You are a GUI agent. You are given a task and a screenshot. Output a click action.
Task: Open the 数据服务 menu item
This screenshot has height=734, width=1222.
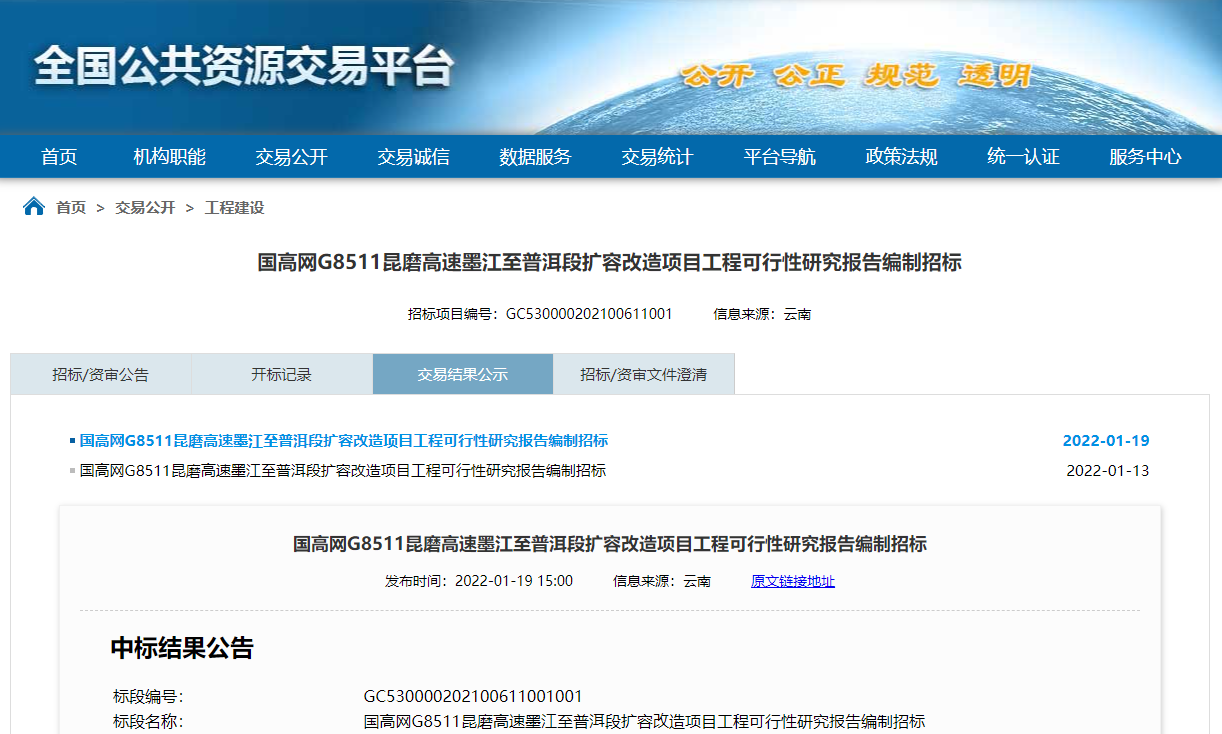pyautogui.click(x=535, y=157)
